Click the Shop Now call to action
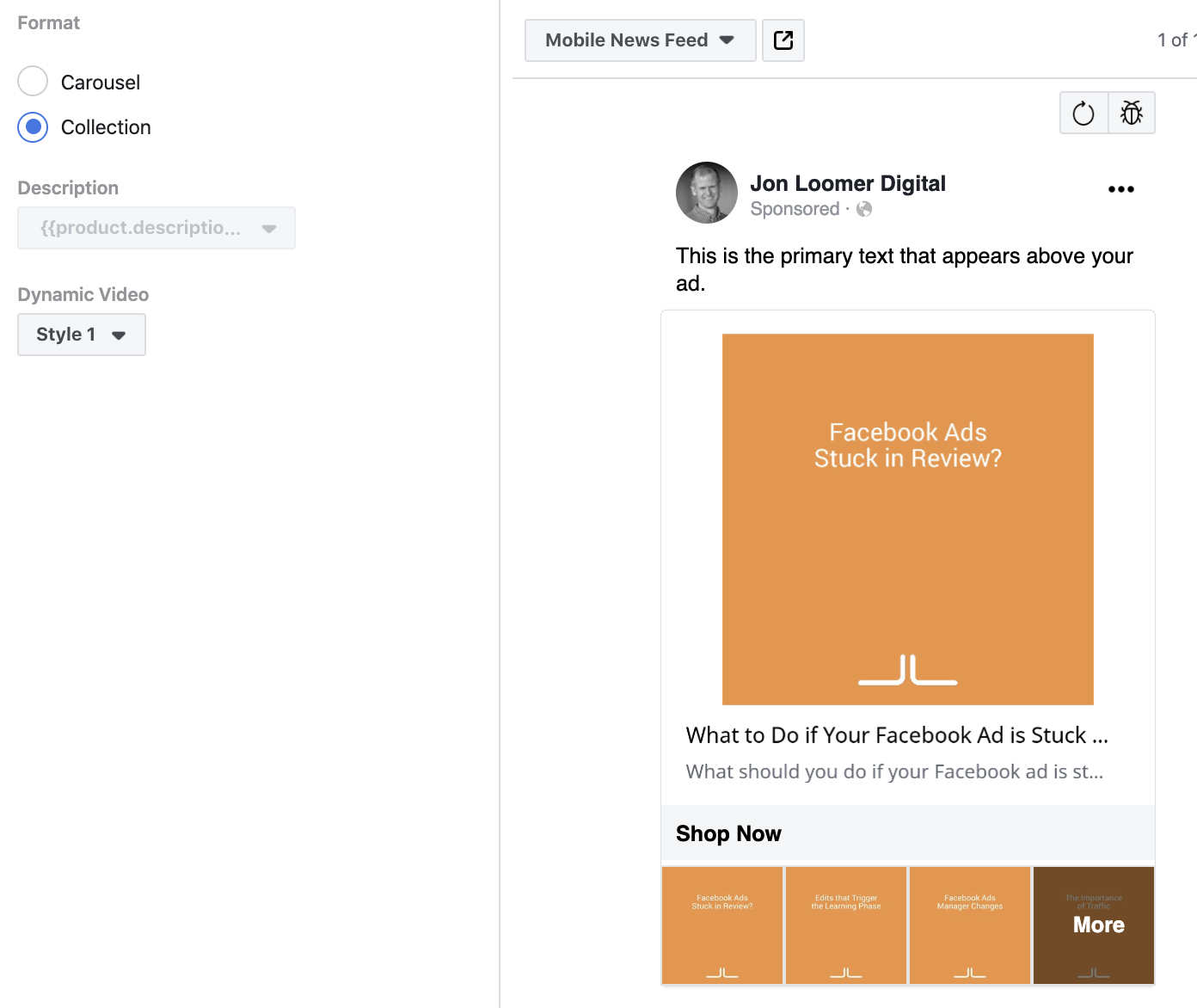 (728, 833)
